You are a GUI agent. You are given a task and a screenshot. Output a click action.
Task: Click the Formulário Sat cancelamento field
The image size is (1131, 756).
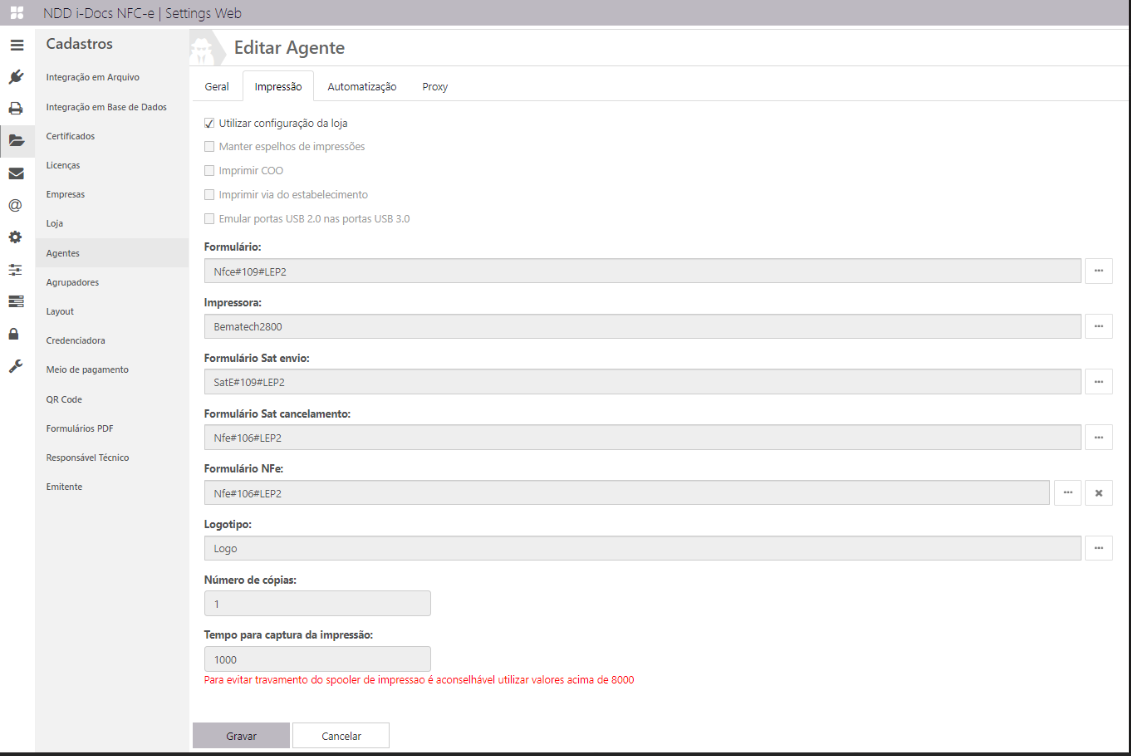tap(643, 438)
